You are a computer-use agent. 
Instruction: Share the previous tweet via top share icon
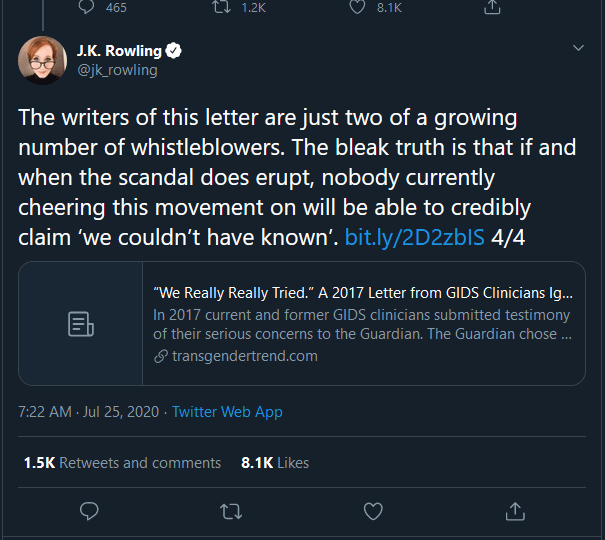(x=491, y=8)
